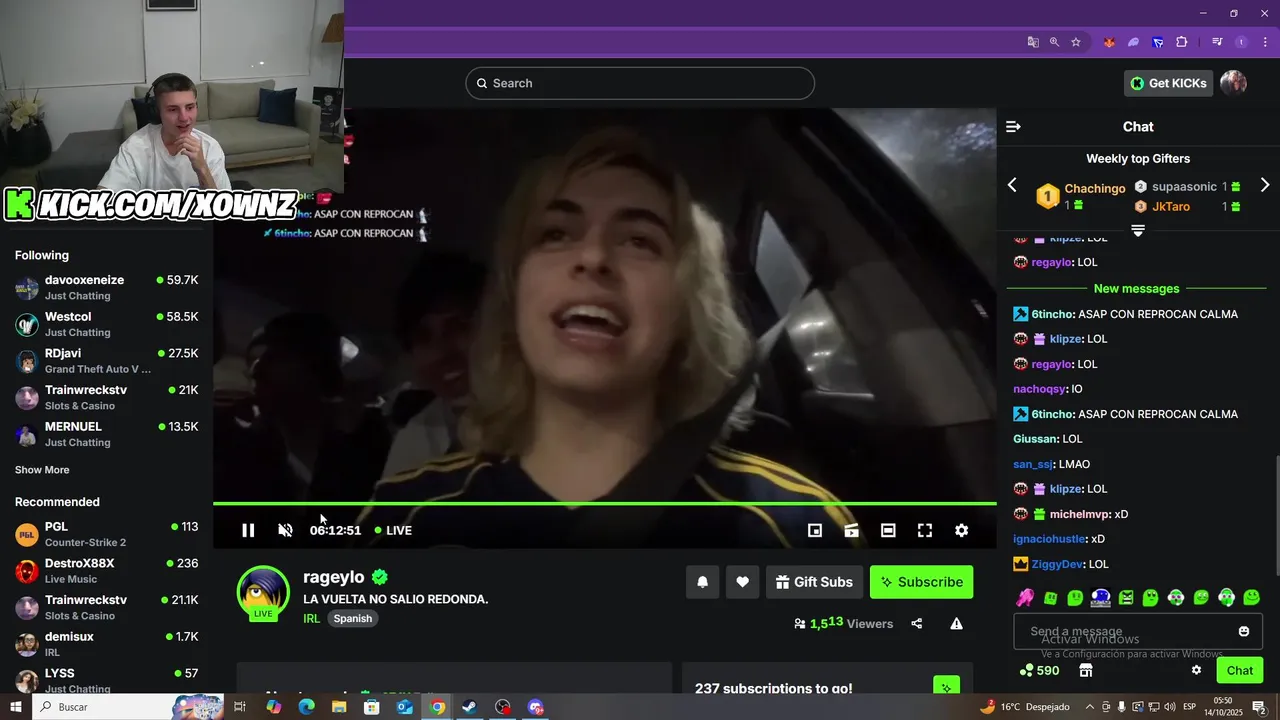Open Chrome profile button
Screen dimensions: 1280x720
[x=1241, y=42]
